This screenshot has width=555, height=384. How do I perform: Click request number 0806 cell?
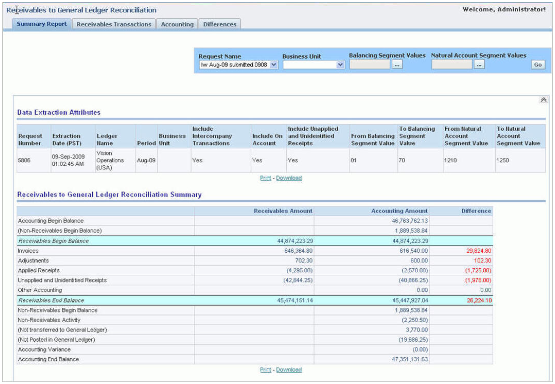[x=34, y=160]
